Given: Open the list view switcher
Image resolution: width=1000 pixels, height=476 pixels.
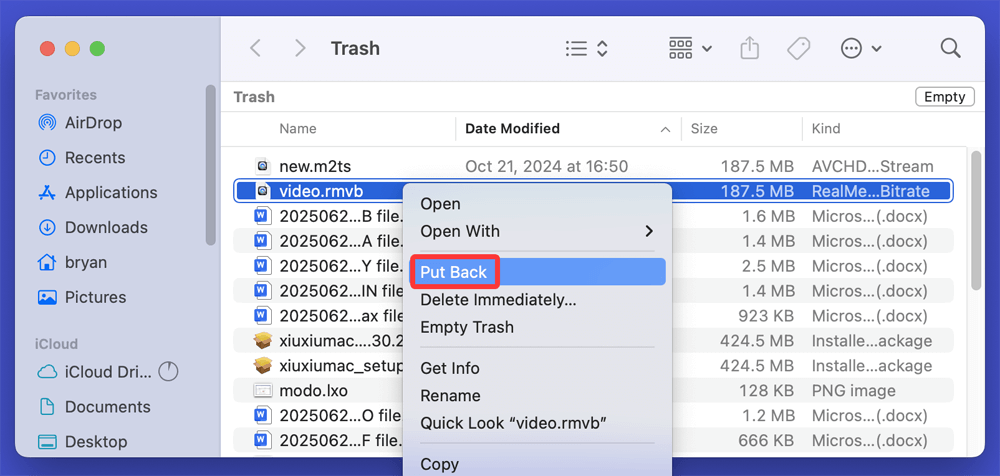Looking at the screenshot, I should coord(587,48).
